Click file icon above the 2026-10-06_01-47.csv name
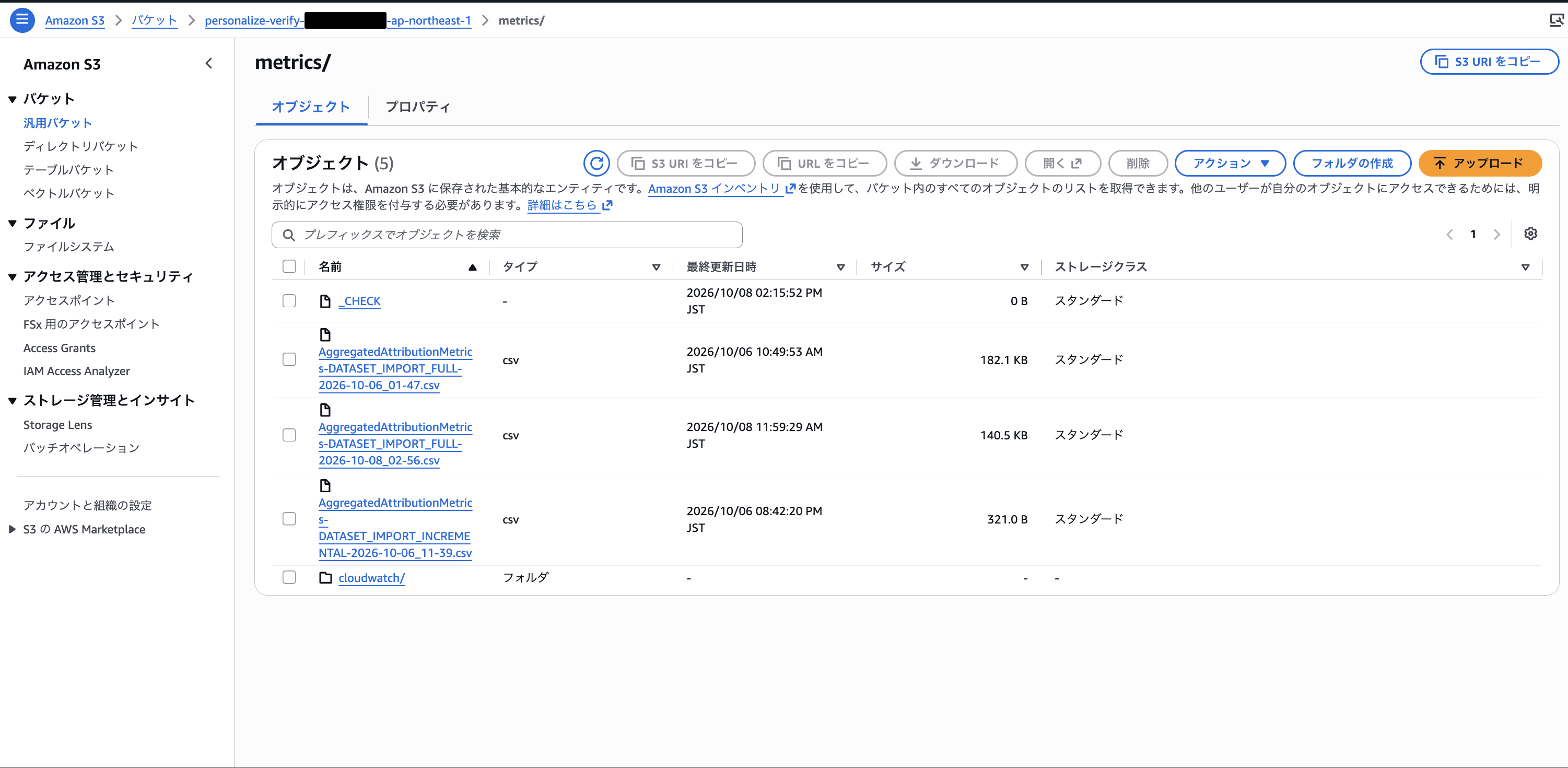 pos(325,334)
